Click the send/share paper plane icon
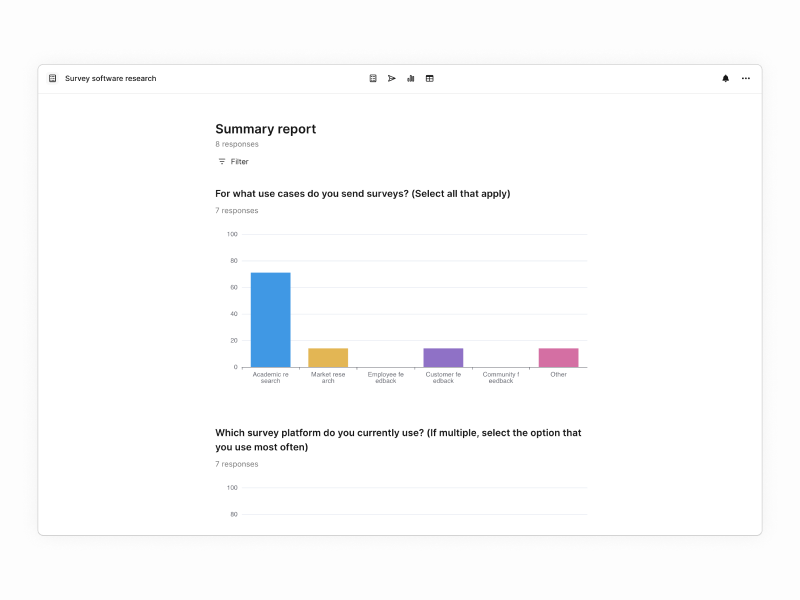Viewport: 800px width, 600px height. tap(391, 78)
